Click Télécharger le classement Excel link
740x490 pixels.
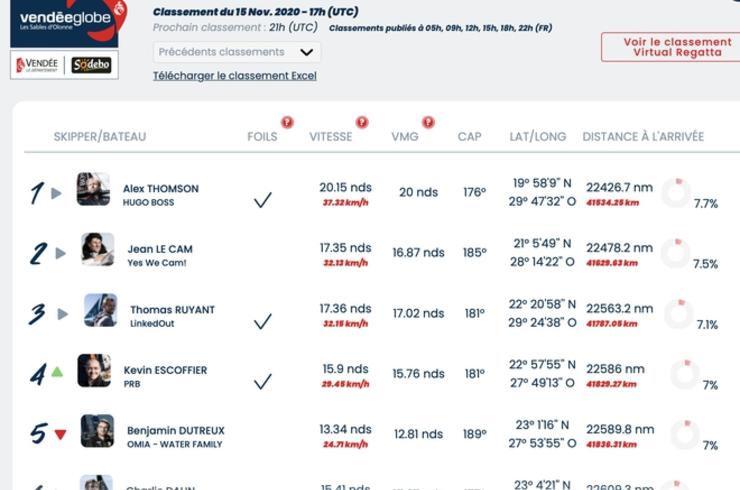tap(235, 76)
